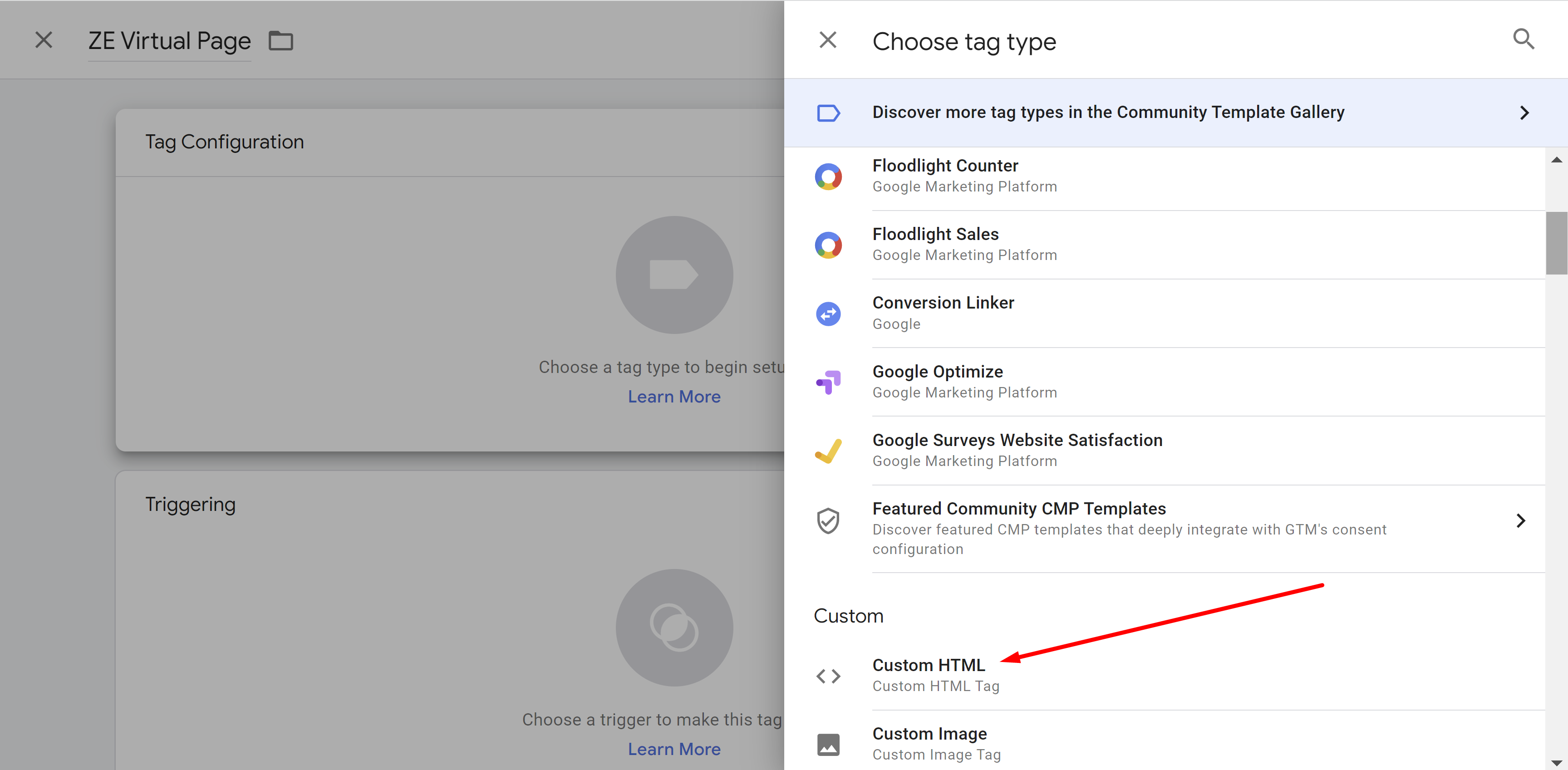
Task: Click the CMP Templates shield icon
Action: (828, 521)
